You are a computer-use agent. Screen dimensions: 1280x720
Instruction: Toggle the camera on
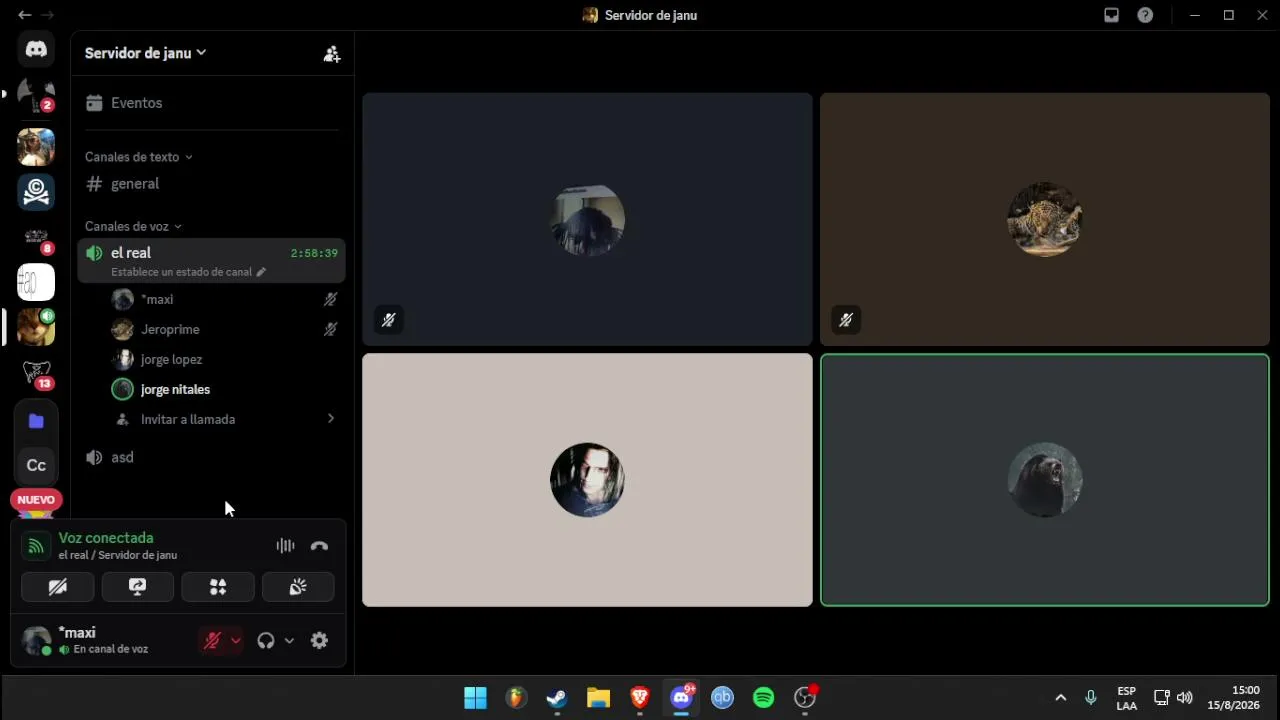(58, 587)
